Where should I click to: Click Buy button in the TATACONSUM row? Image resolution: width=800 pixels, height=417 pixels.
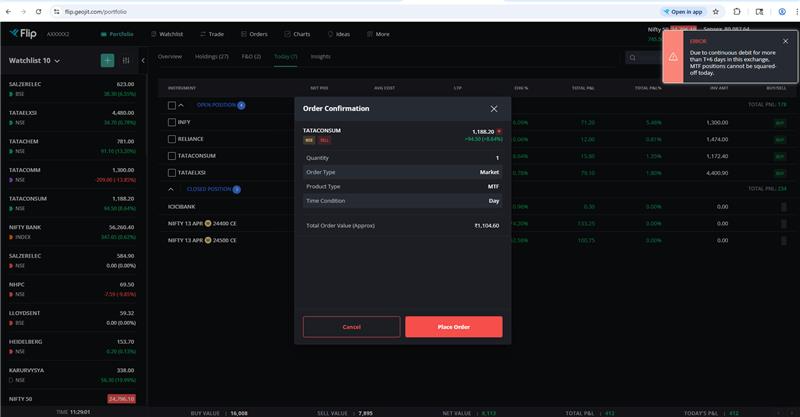pos(780,156)
